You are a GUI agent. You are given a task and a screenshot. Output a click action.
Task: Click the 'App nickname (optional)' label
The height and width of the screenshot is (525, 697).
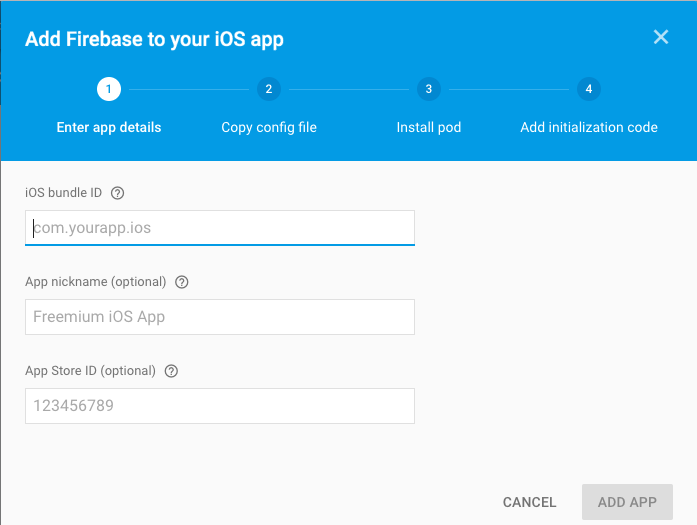pos(96,282)
